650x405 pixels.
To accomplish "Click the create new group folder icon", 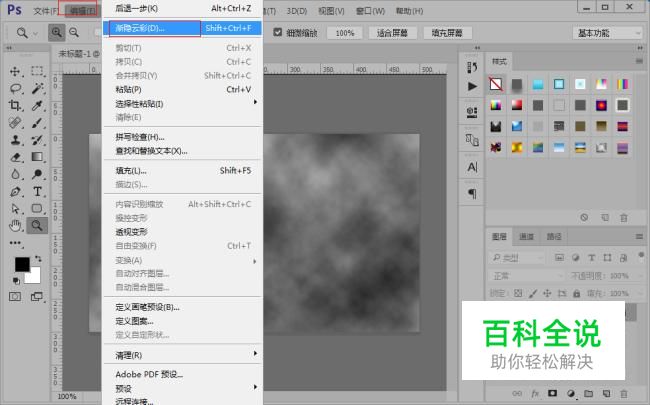I will [588, 393].
